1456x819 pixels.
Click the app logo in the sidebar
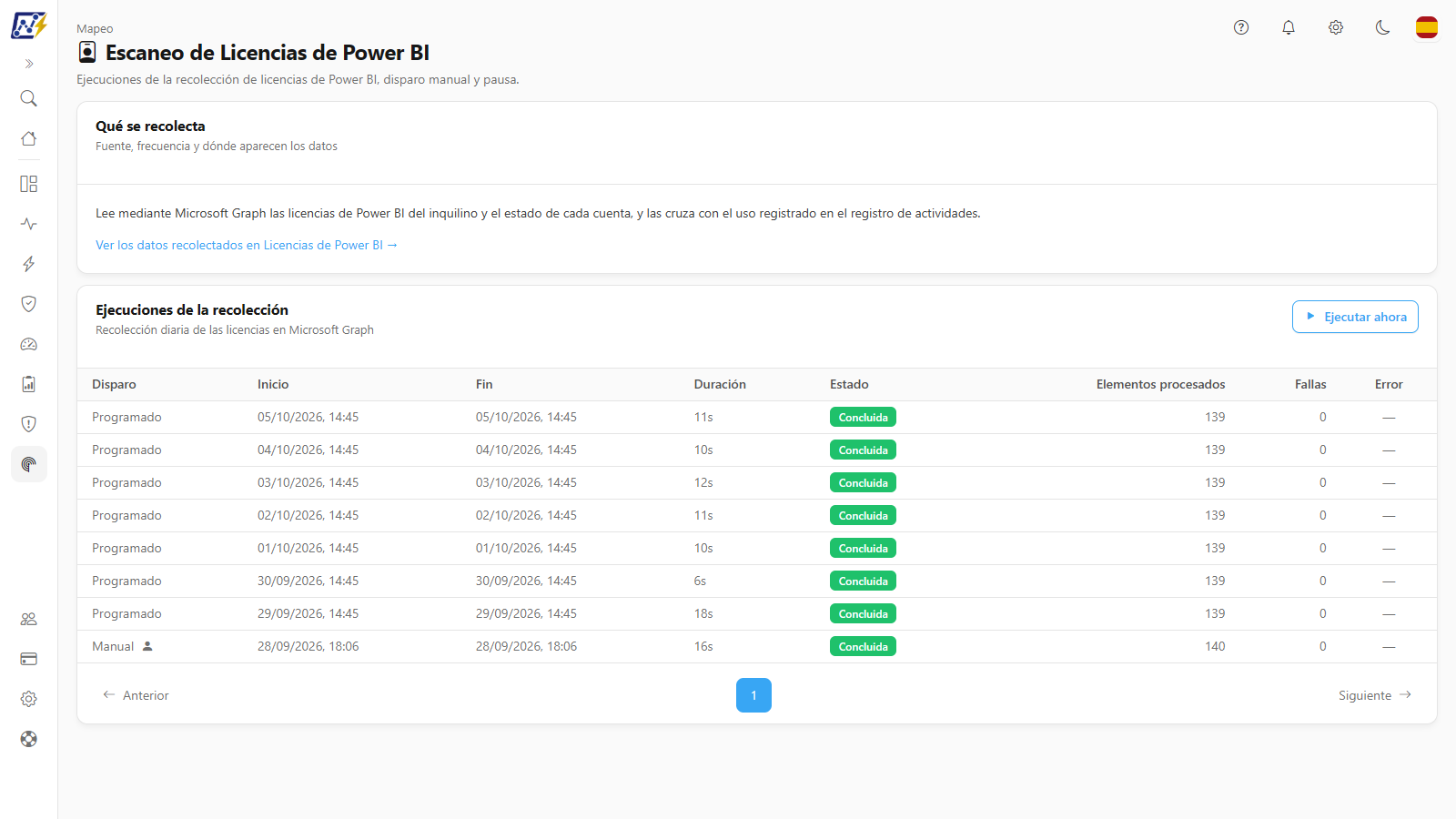coord(29,25)
